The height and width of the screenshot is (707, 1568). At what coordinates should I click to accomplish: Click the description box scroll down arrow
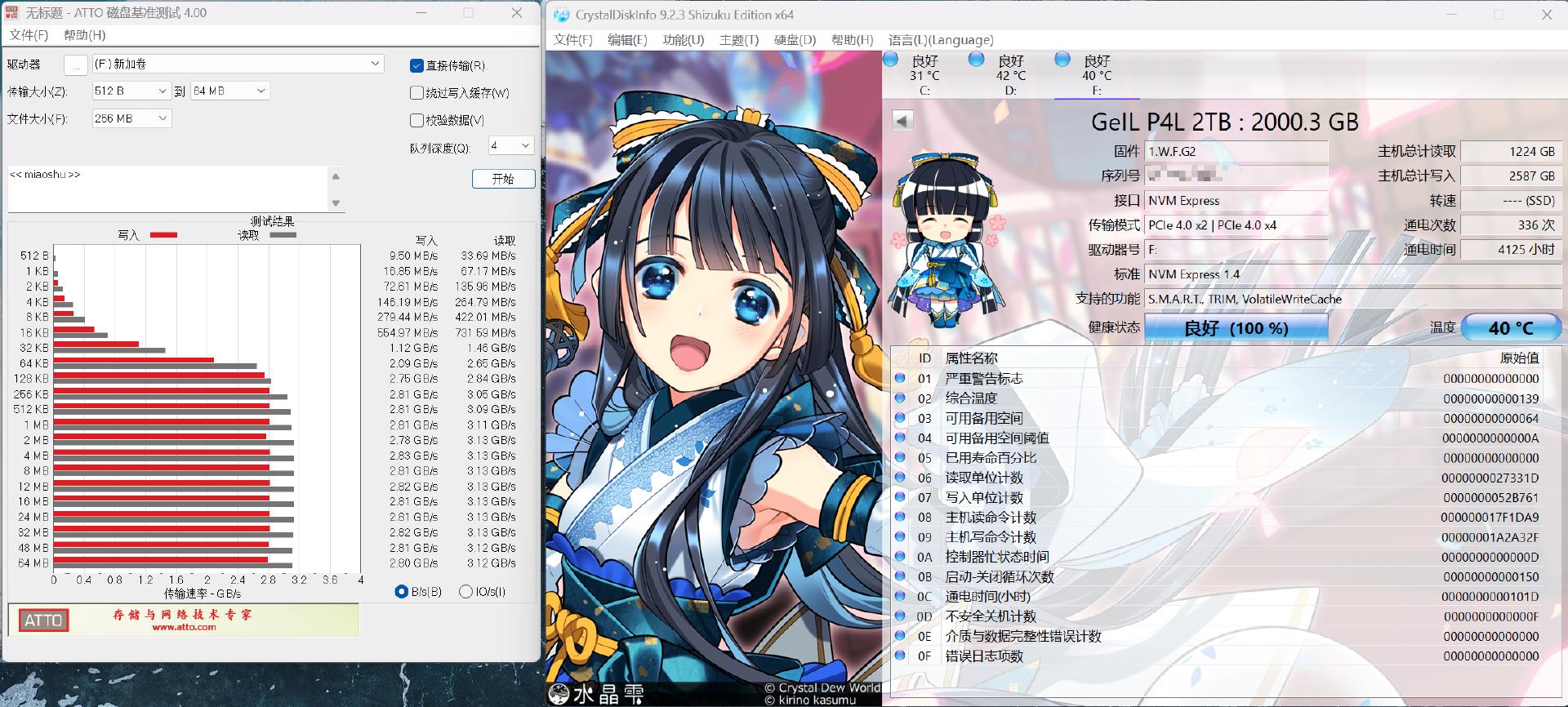tap(336, 203)
